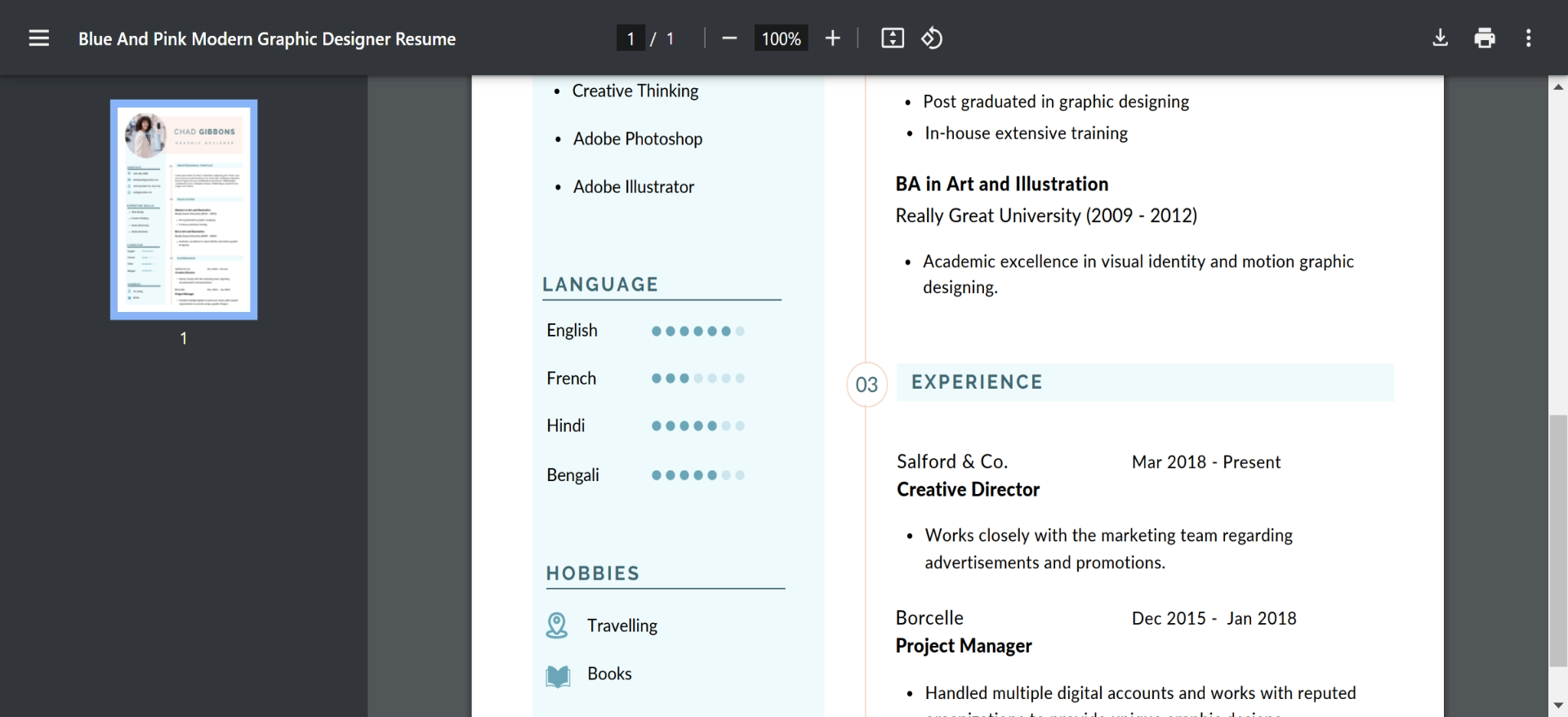Click the EXPERIENCE section heading
Viewport: 1568px width, 717px height.
tap(977, 382)
